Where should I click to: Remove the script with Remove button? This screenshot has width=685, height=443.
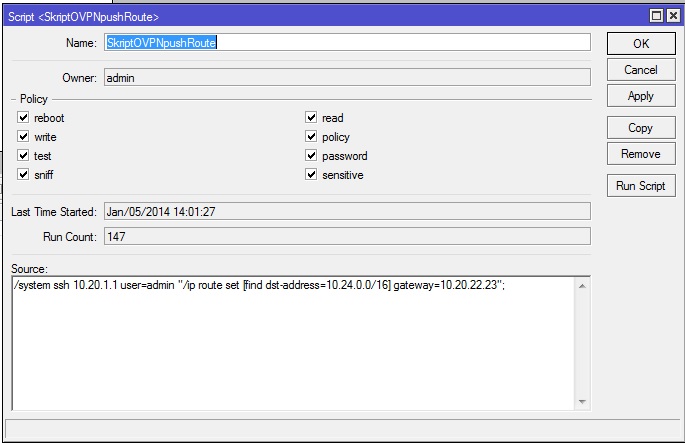click(x=641, y=154)
